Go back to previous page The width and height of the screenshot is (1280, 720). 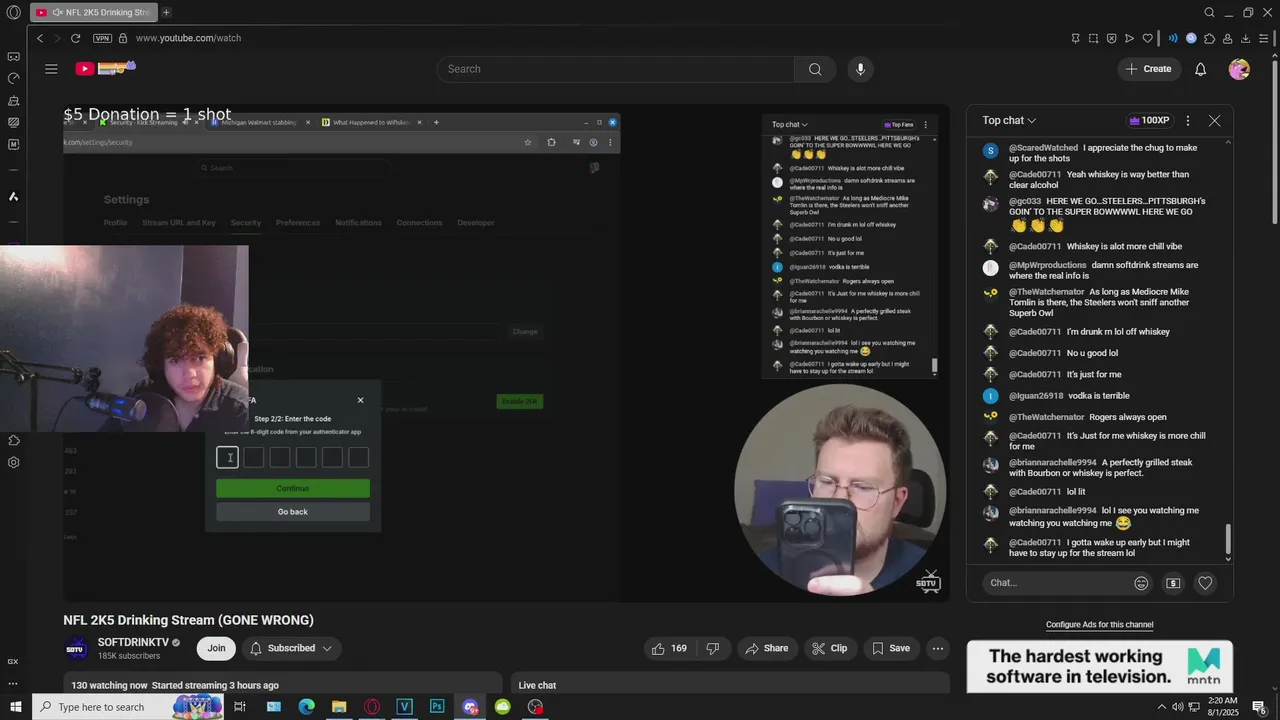40,38
